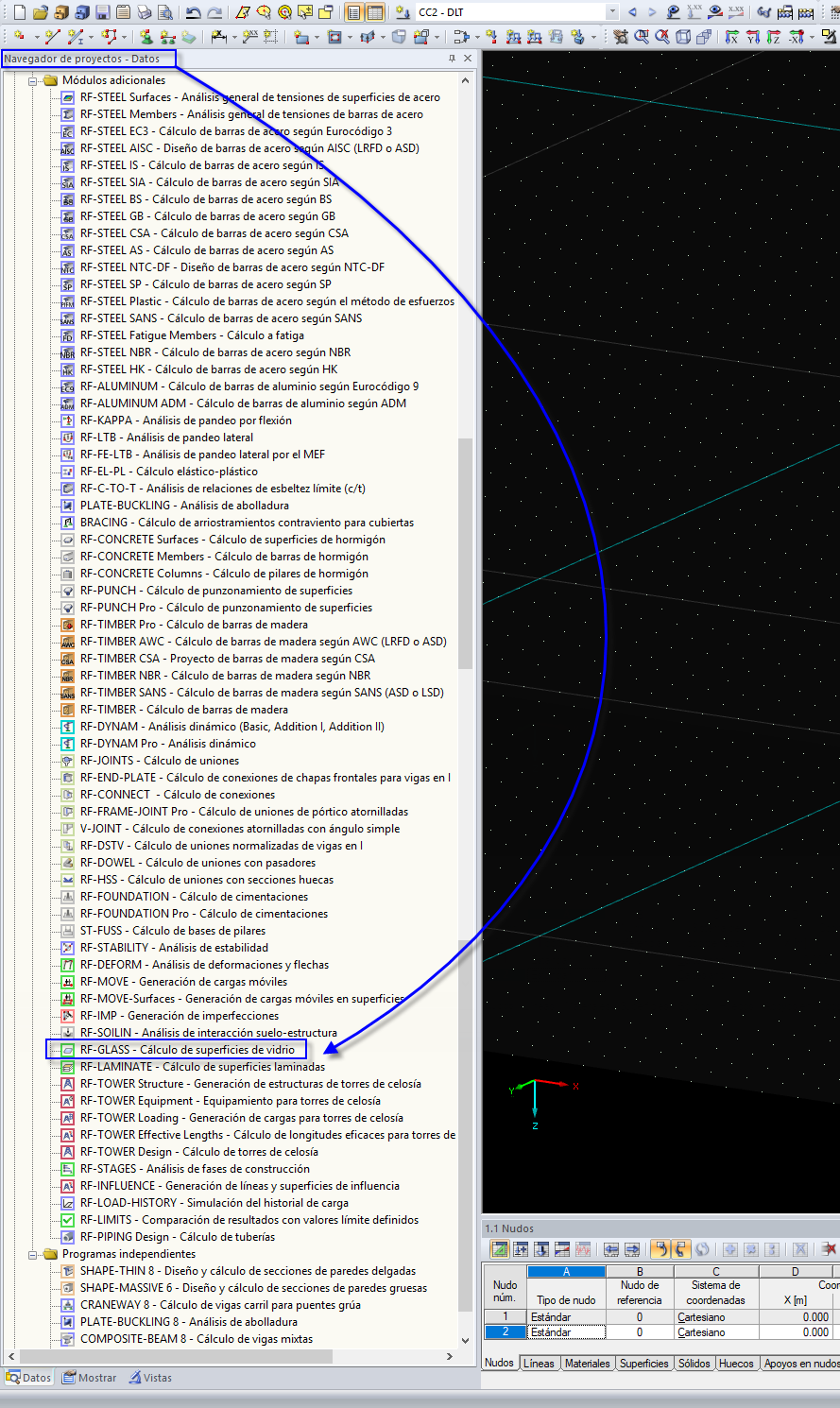
Task: Toggle table panel visibility button
Action: click(x=375, y=12)
